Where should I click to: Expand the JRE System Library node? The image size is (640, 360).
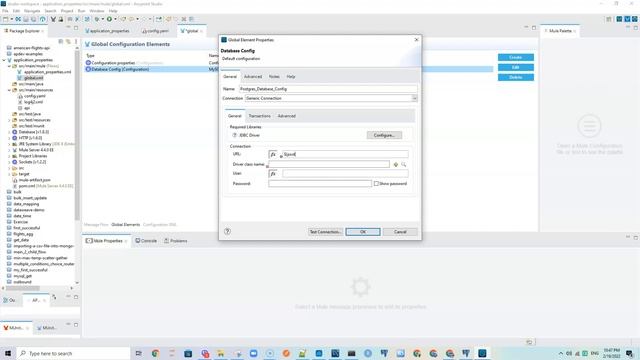[9, 144]
